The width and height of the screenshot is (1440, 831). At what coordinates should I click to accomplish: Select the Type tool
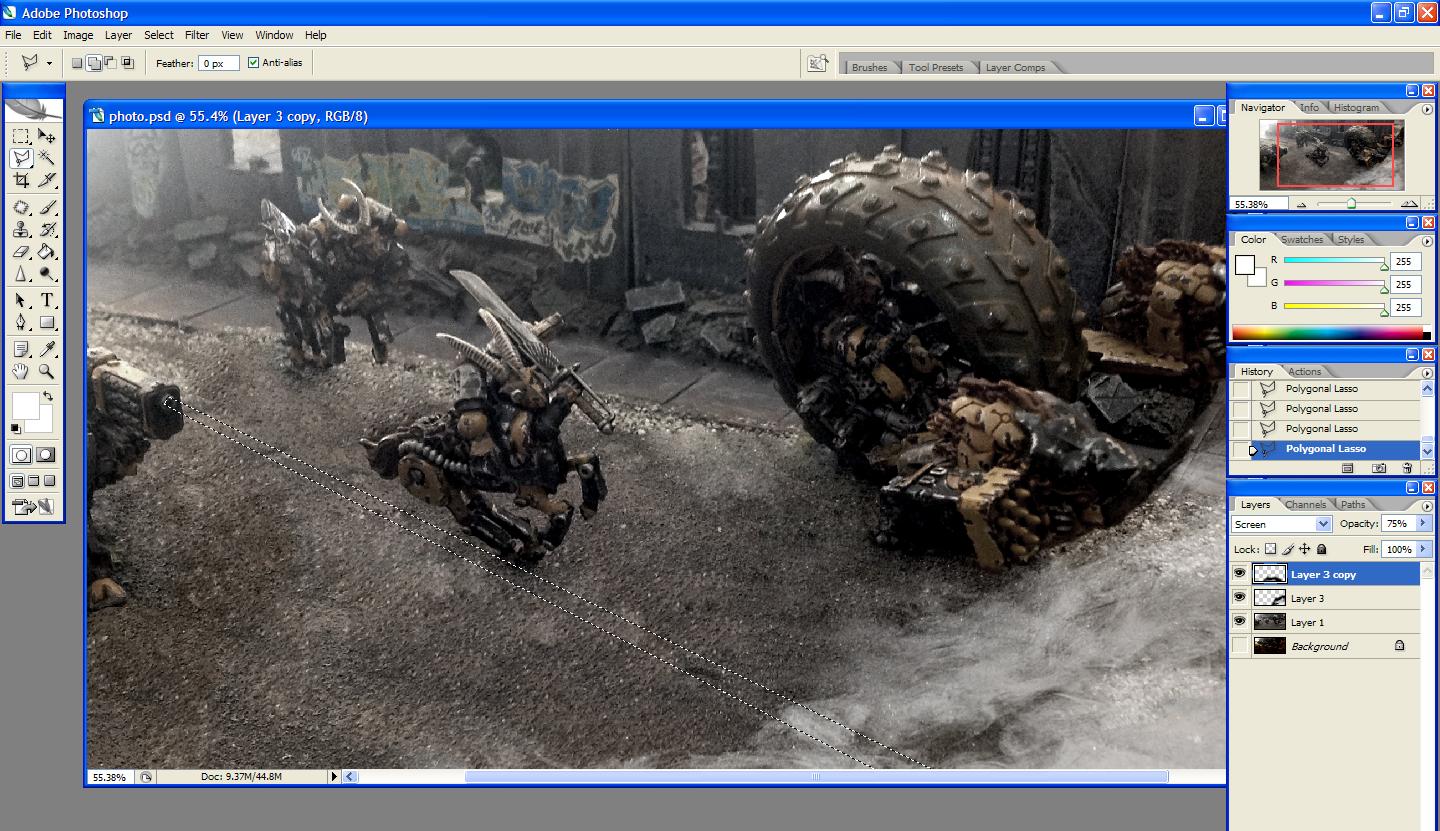coord(46,300)
